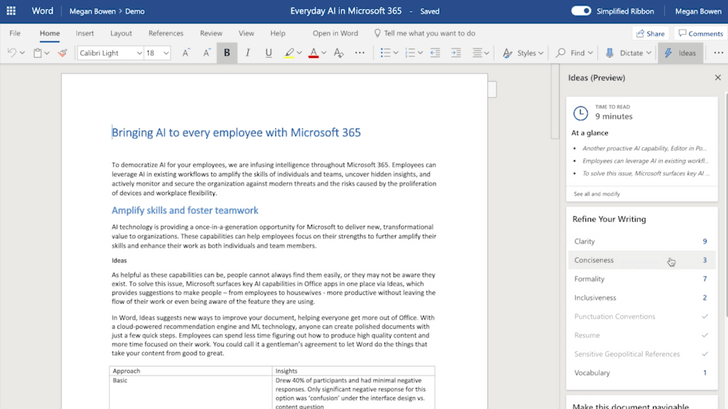Switch to the Layout tab
The image size is (728, 409).
(121, 33)
